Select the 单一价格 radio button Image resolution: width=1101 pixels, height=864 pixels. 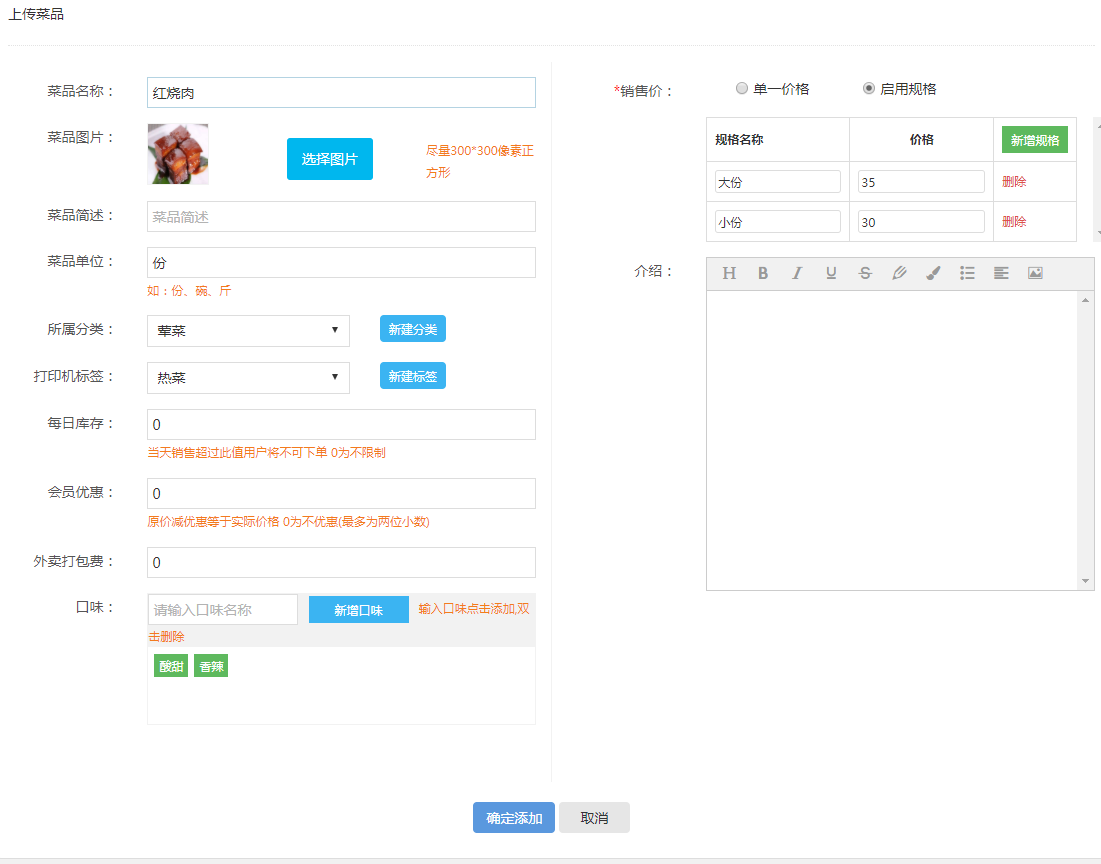coord(742,88)
